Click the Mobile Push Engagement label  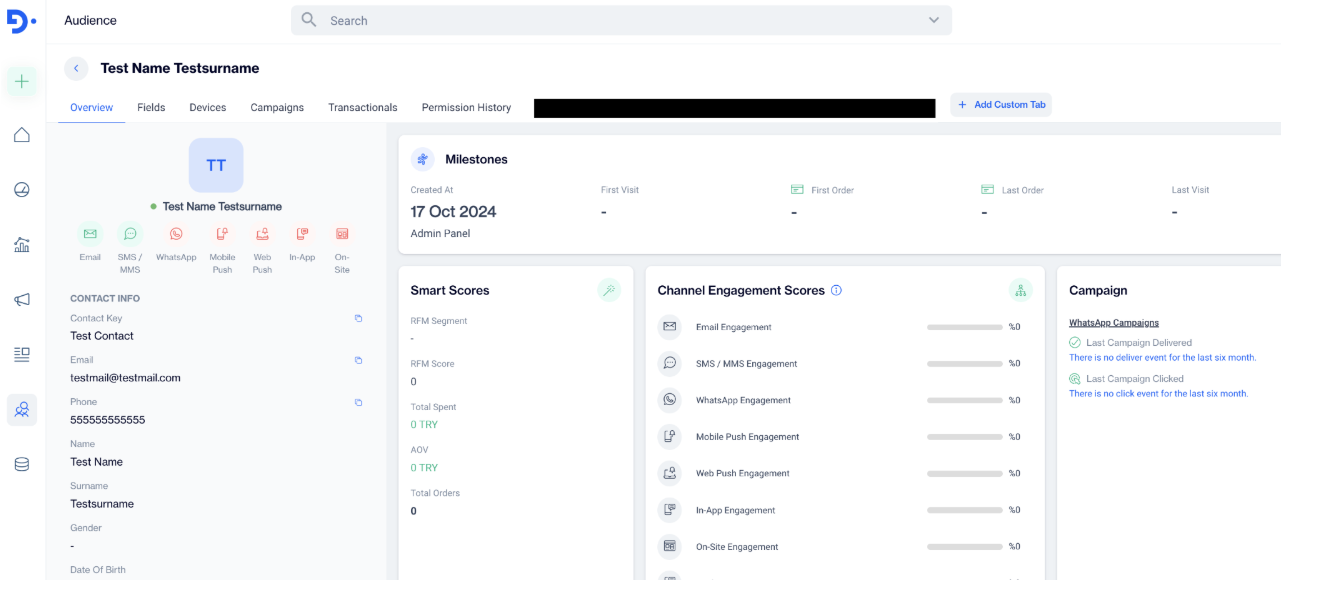click(748, 437)
